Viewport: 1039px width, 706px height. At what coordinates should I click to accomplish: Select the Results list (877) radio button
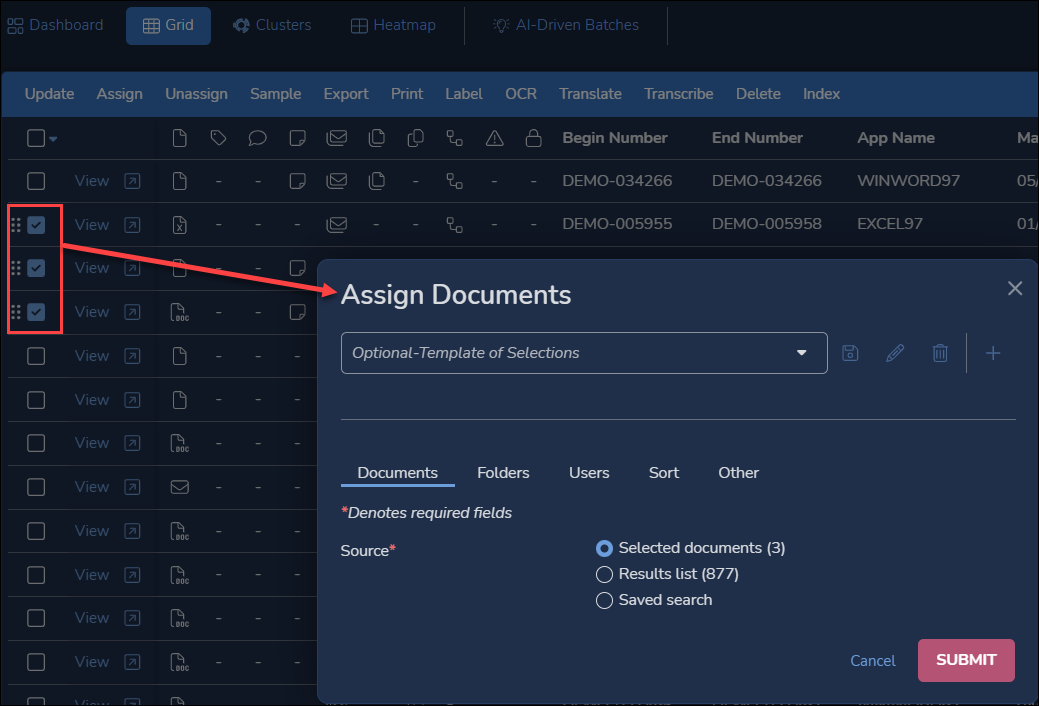tap(604, 574)
